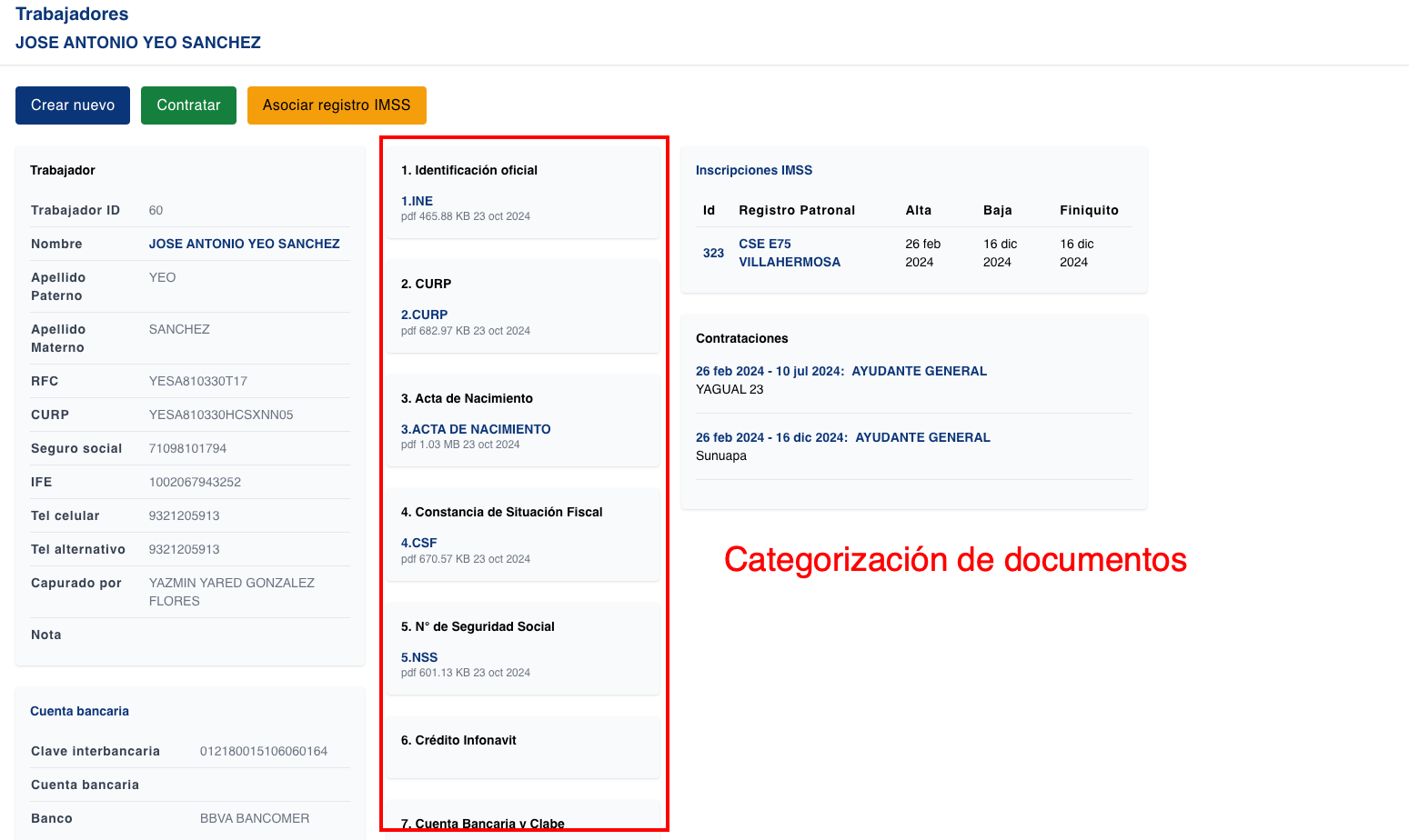Screen dimensions: 1409x840
Task: Open the 3.ACTA DE NACIMIENTO document
Action: pos(475,428)
